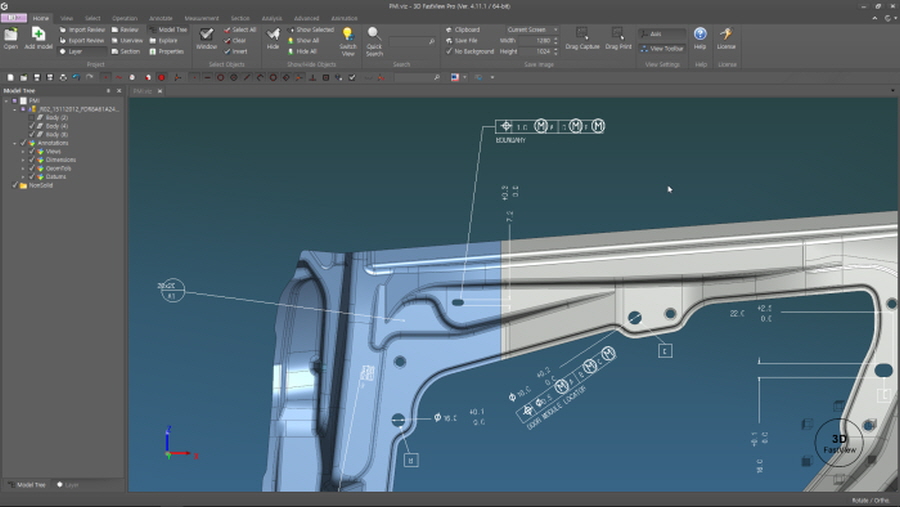The image size is (900, 507).
Task: Click the quick toolbar search field
Action: click(417, 78)
